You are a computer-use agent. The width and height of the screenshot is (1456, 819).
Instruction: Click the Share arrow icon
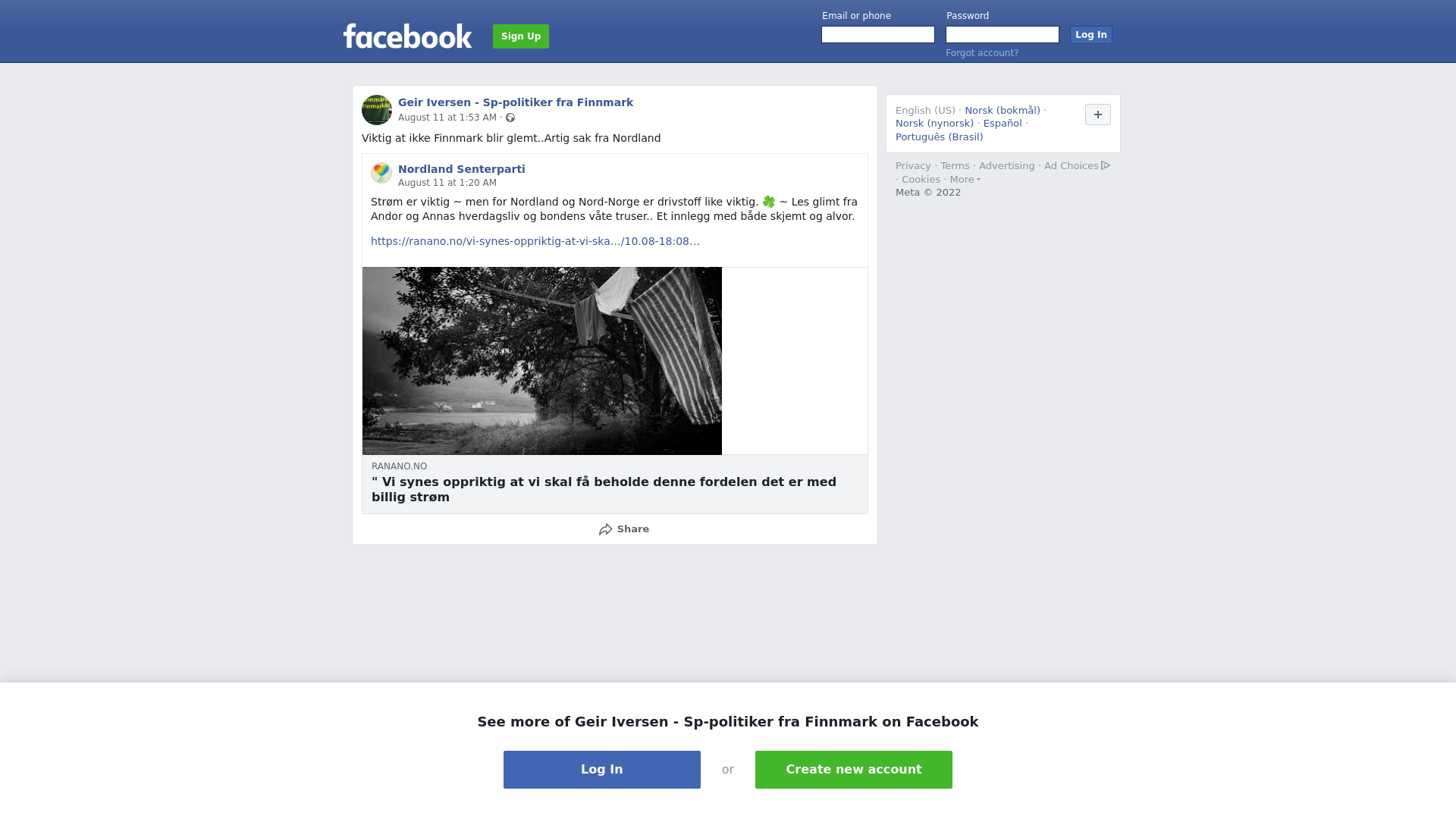pyautogui.click(x=605, y=529)
